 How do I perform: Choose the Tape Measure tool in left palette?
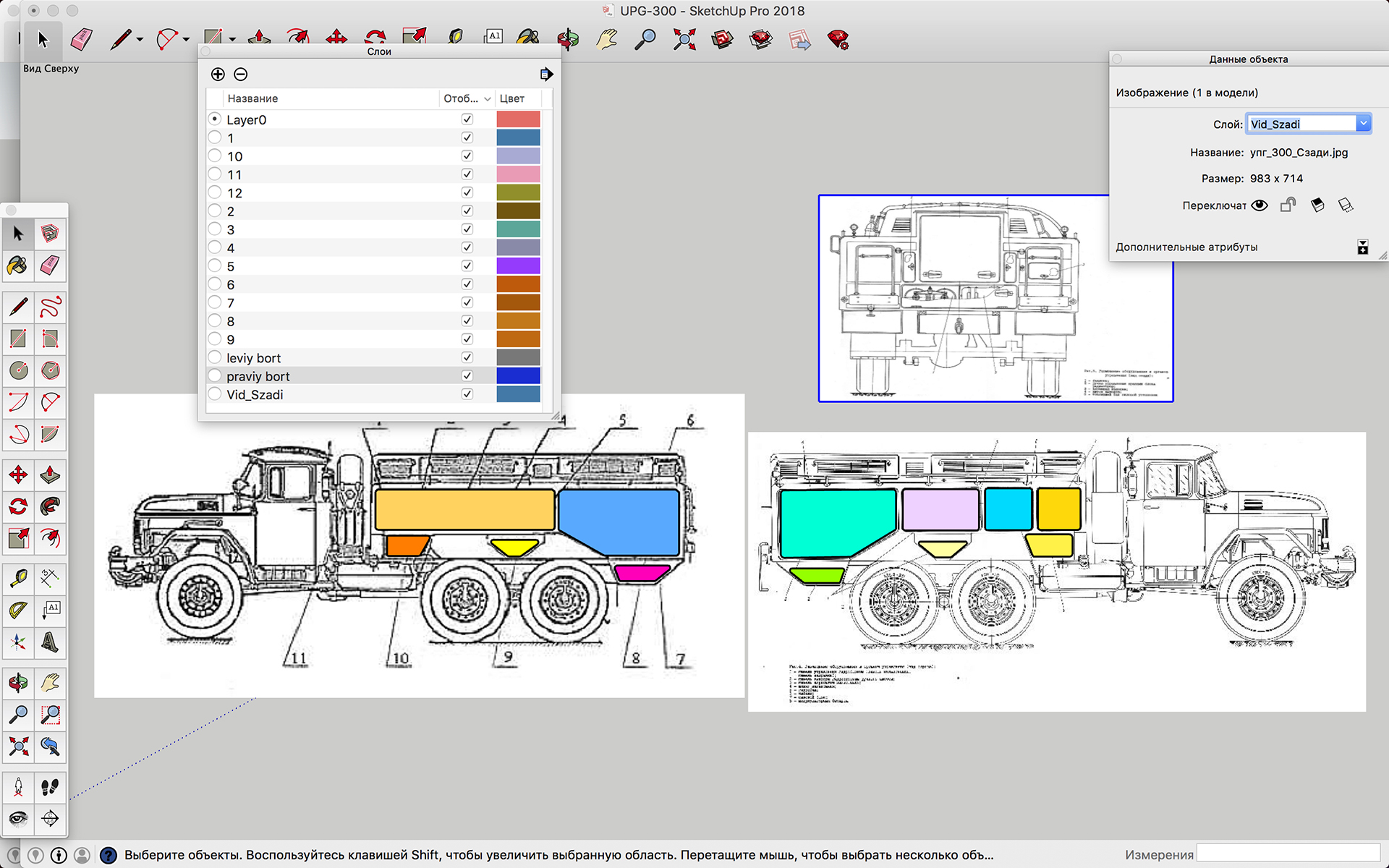pos(18,578)
